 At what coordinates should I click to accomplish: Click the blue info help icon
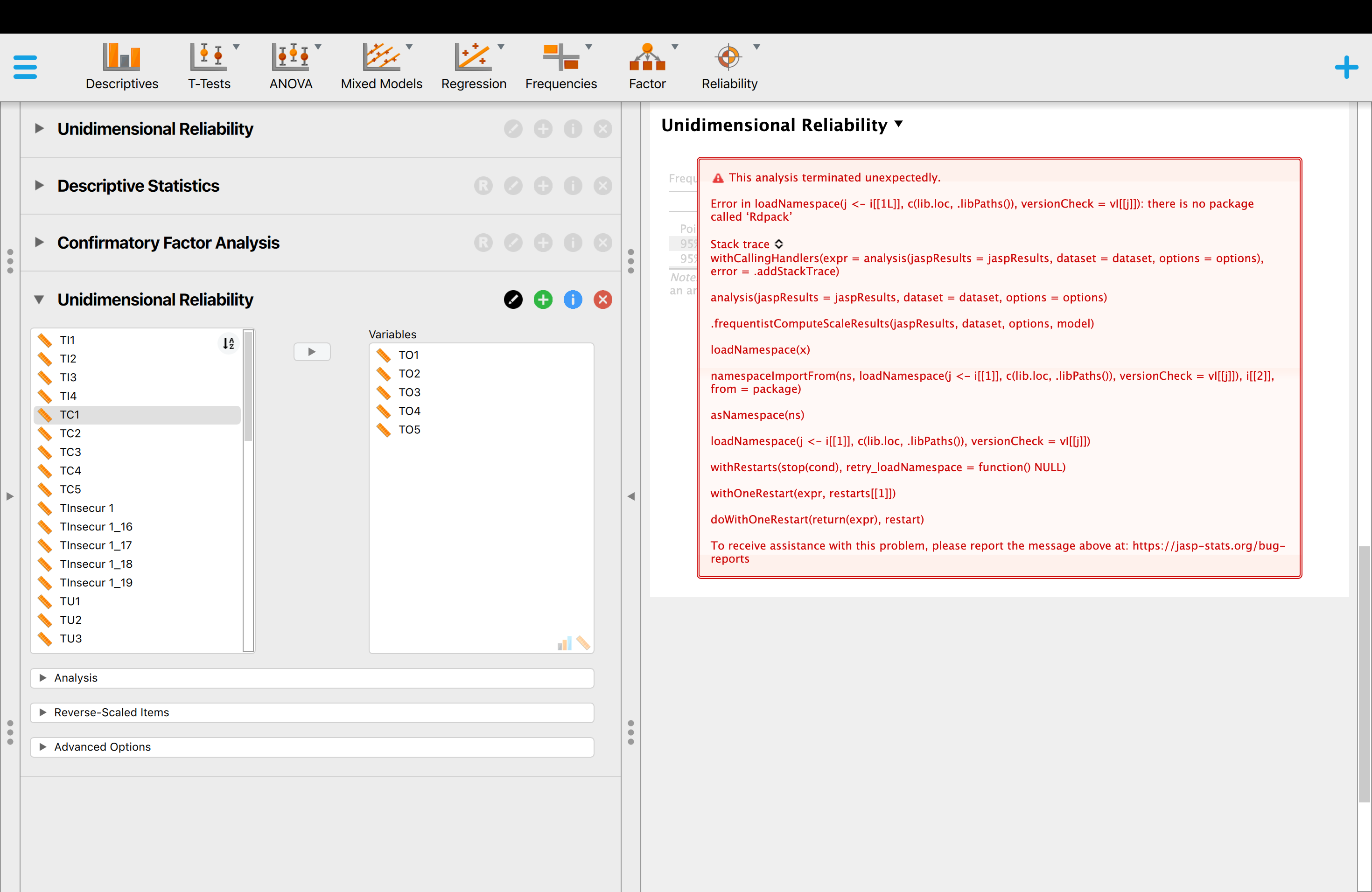(x=573, y=300)
